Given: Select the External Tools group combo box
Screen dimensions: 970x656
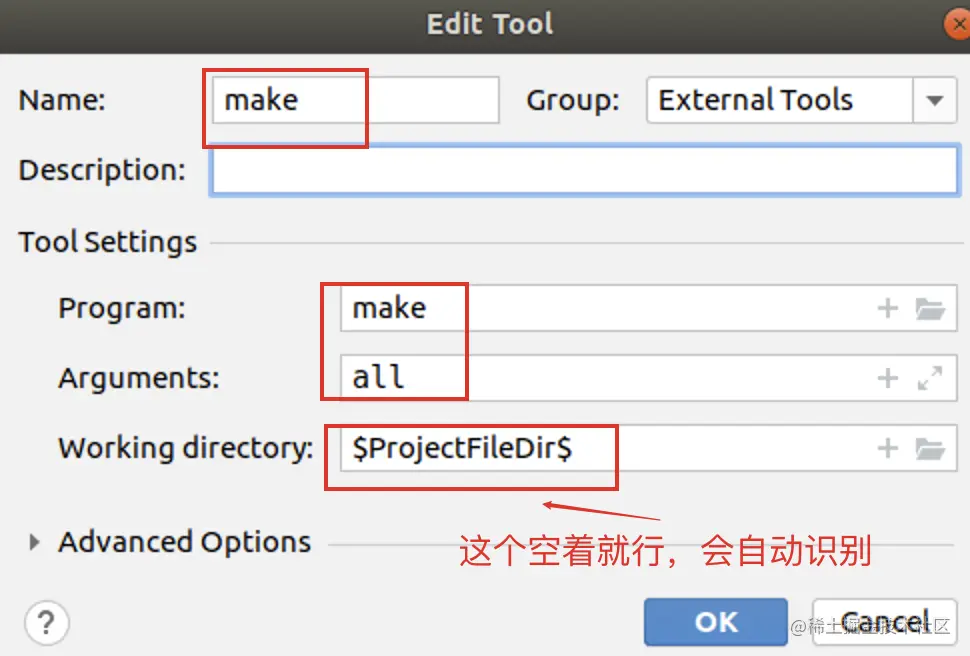Looking at the screenshot, I should tap(802, 100).
